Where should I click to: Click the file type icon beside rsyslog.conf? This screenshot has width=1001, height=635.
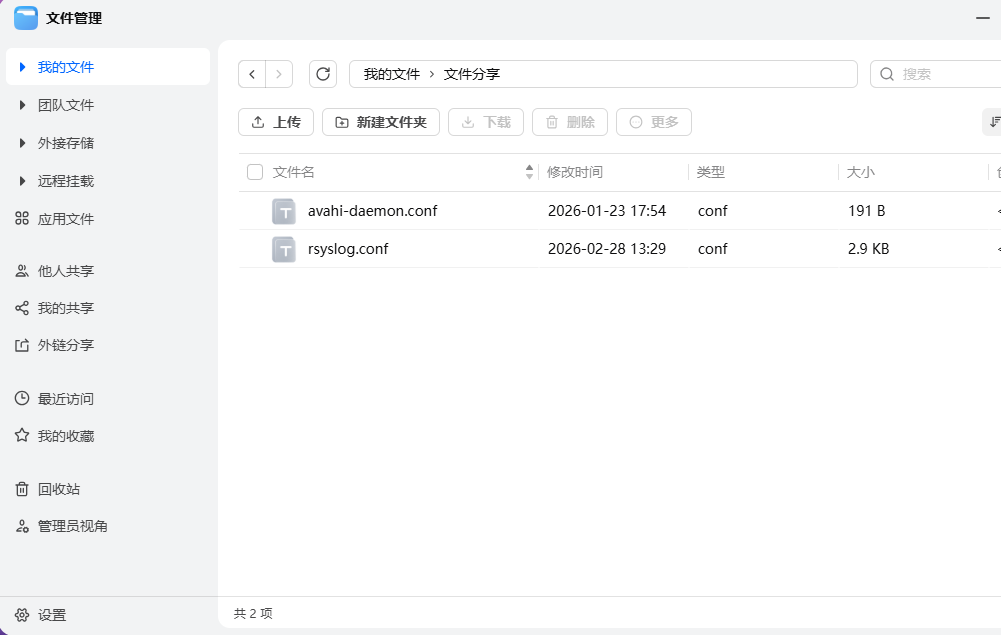pyautogui.click(x=283, y=248)
